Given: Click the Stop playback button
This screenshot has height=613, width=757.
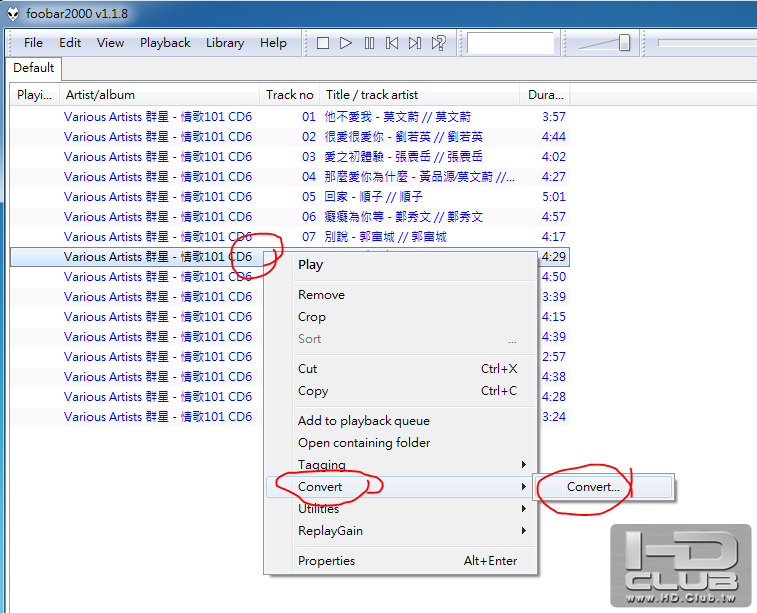Looking at the screenshot, I should pos(322,43).
